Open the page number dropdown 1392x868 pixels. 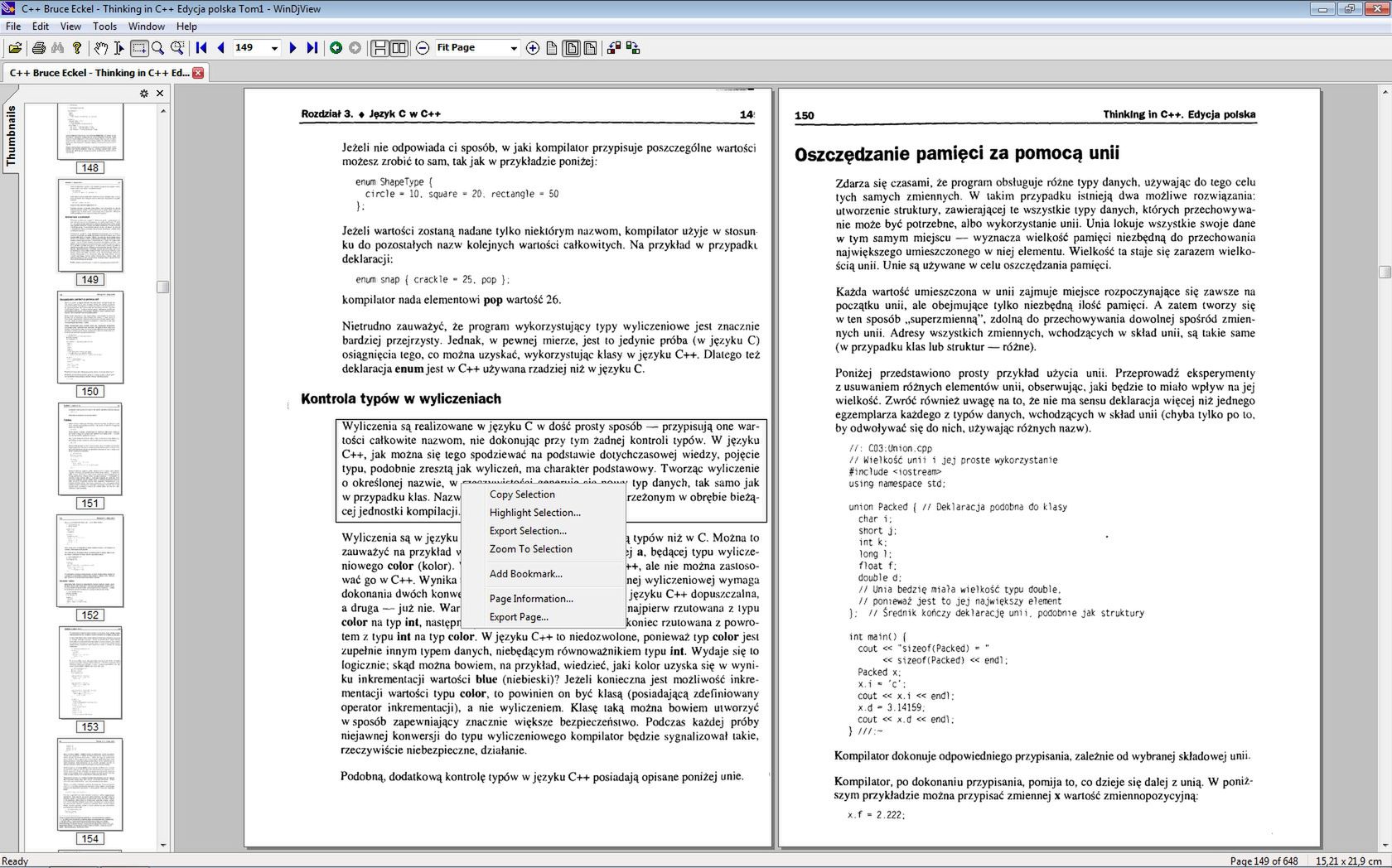pos(275,48)
